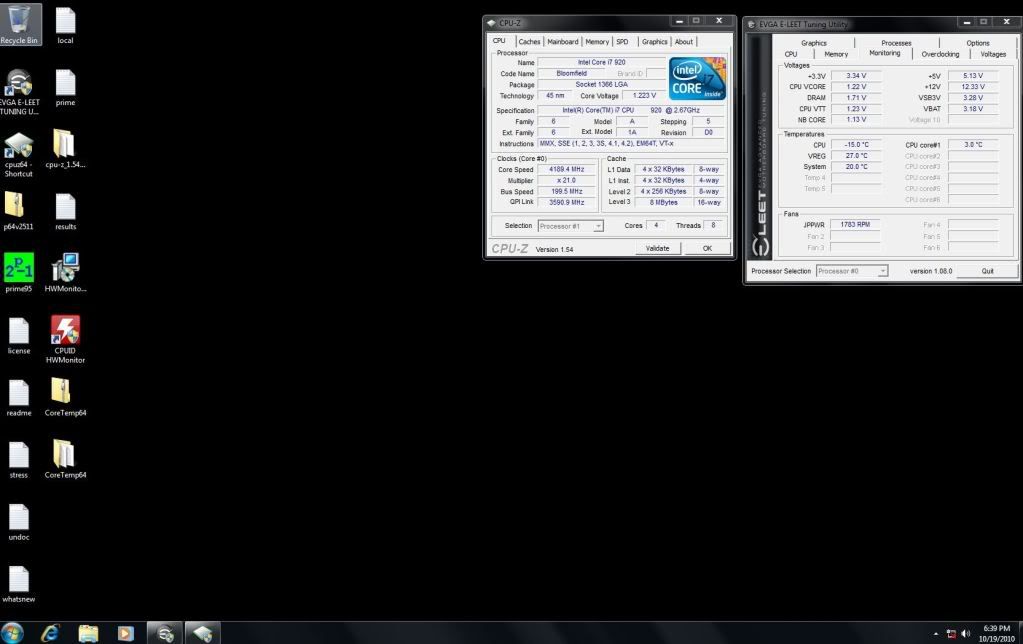Open the Processes tab in E-LEET
Screen dimensions: 1023x644
pyautogui.click(x=896, y=43)
